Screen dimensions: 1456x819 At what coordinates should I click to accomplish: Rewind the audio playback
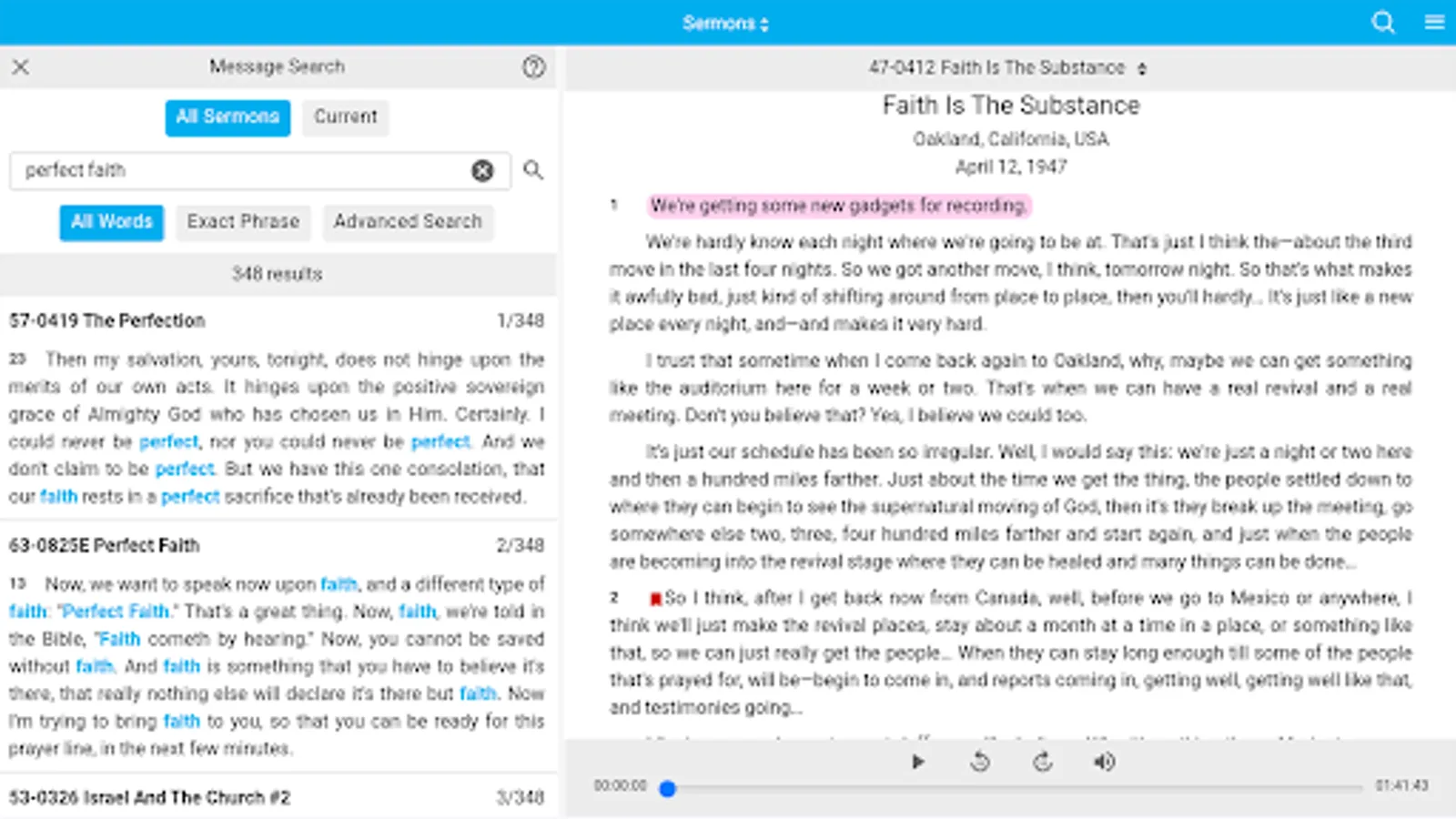tap(980, 763)
